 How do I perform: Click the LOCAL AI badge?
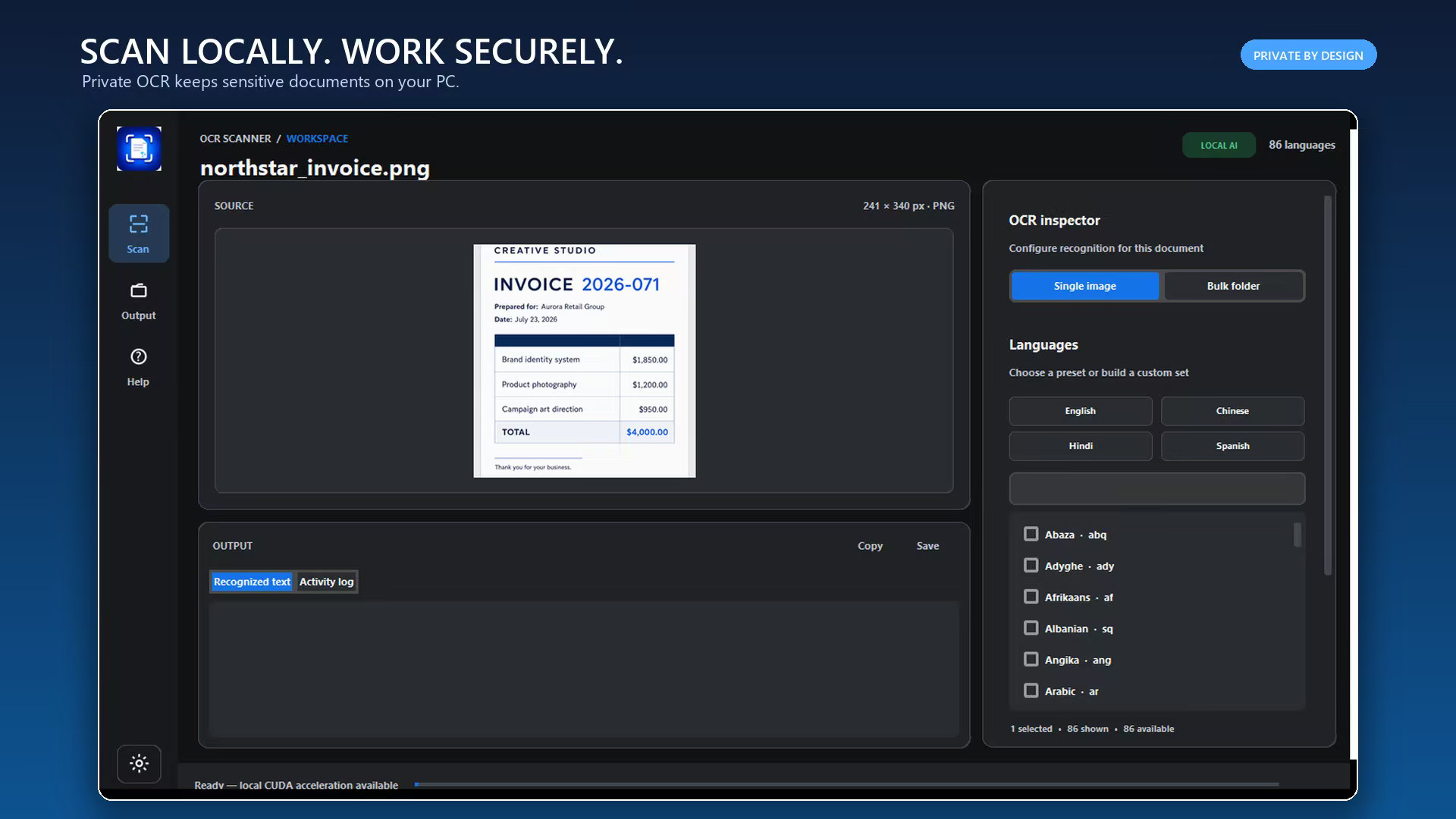pos(1219,146)
